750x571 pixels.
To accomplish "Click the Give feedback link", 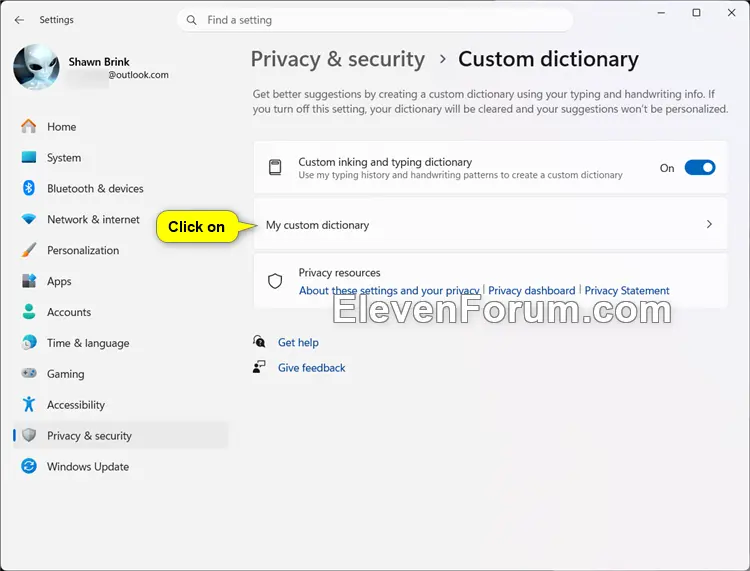I will pyautogui.click(x=311, y=367).
